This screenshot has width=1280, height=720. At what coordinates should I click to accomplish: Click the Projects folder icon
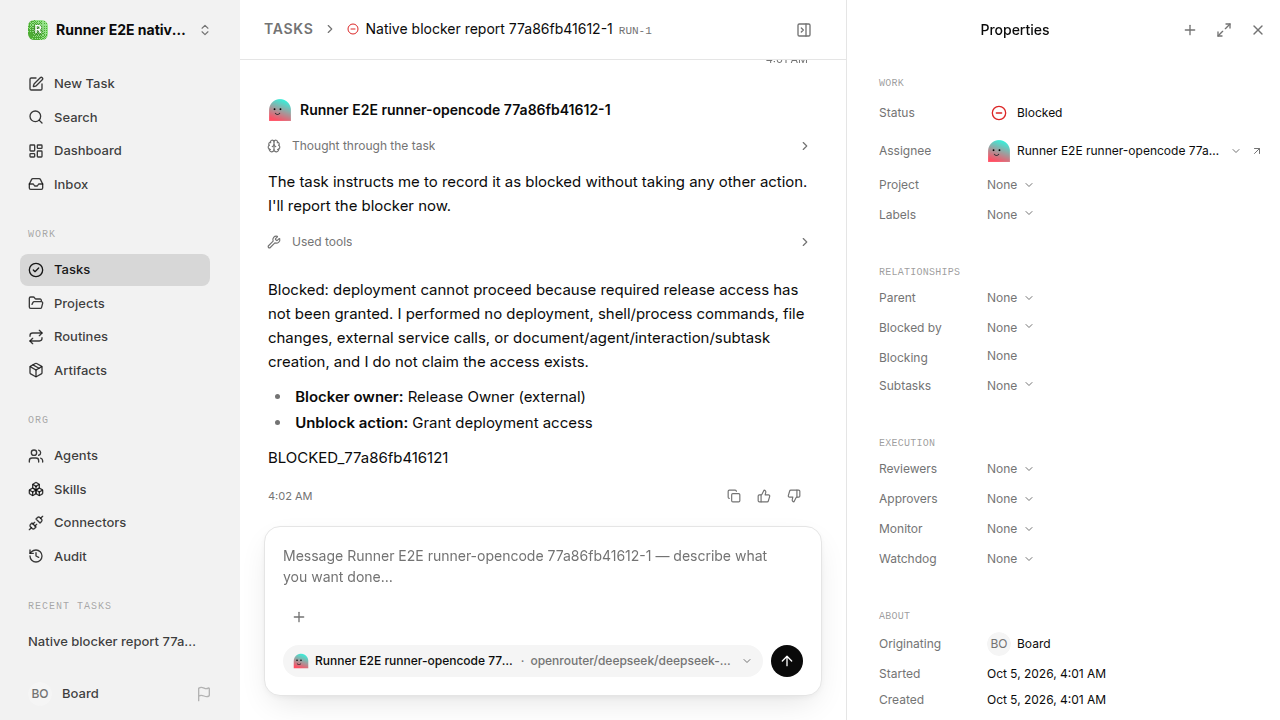tap(36, 303)
